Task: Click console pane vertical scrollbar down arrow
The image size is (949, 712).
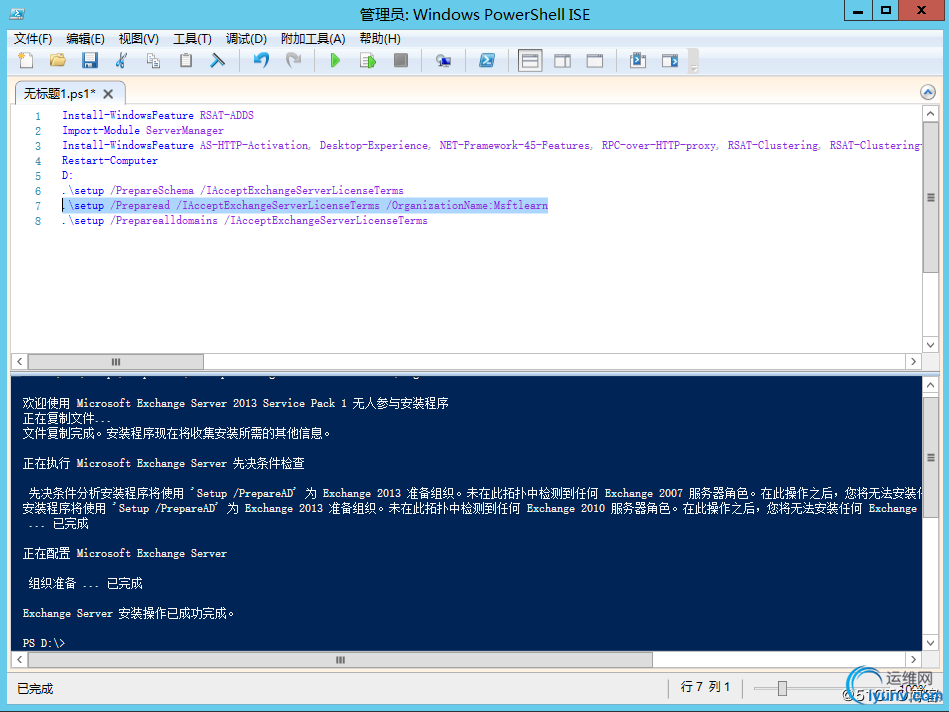Action: pyautogui.click(x=930, y=643)
